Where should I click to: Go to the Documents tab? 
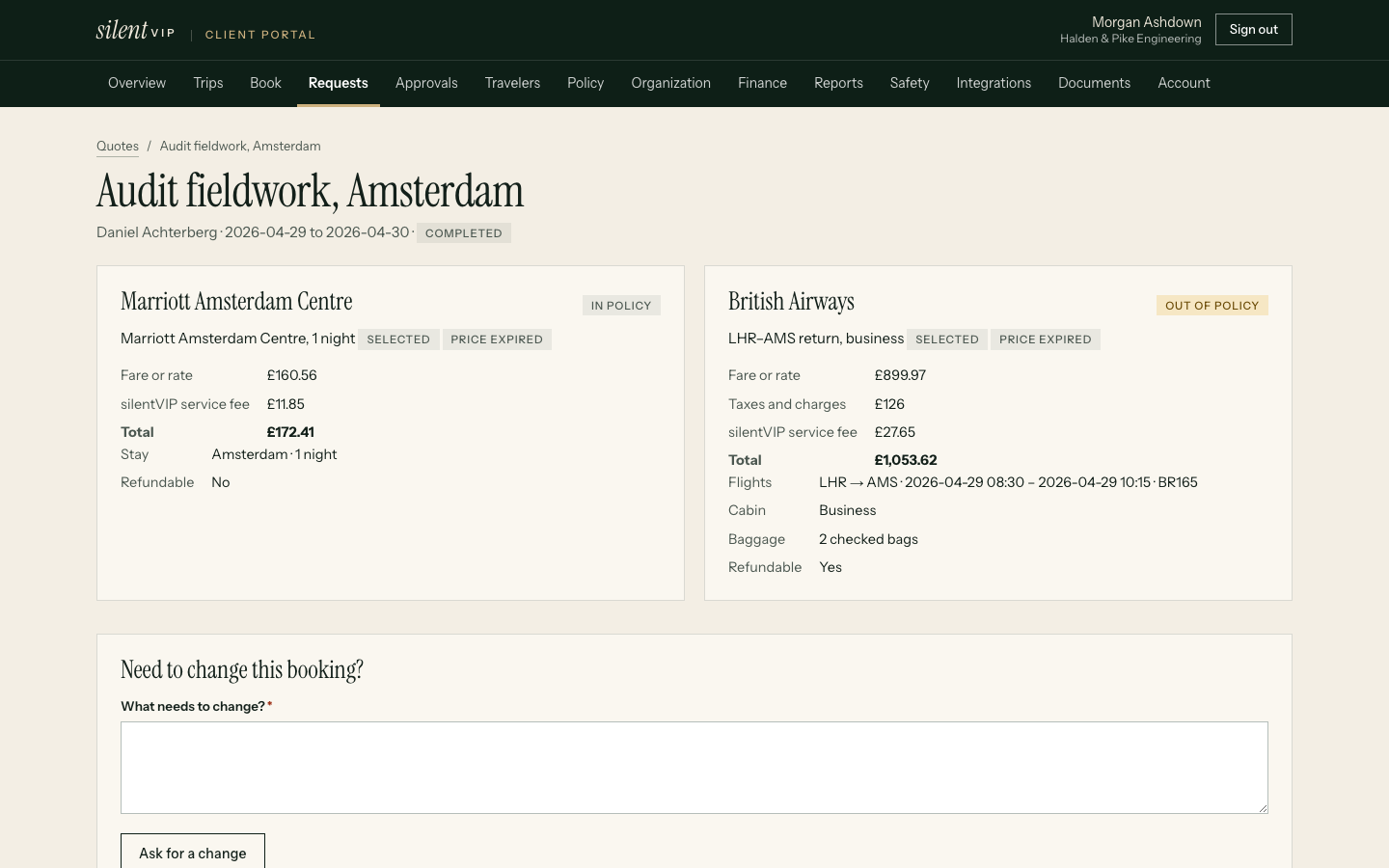tap(1094, 83)
